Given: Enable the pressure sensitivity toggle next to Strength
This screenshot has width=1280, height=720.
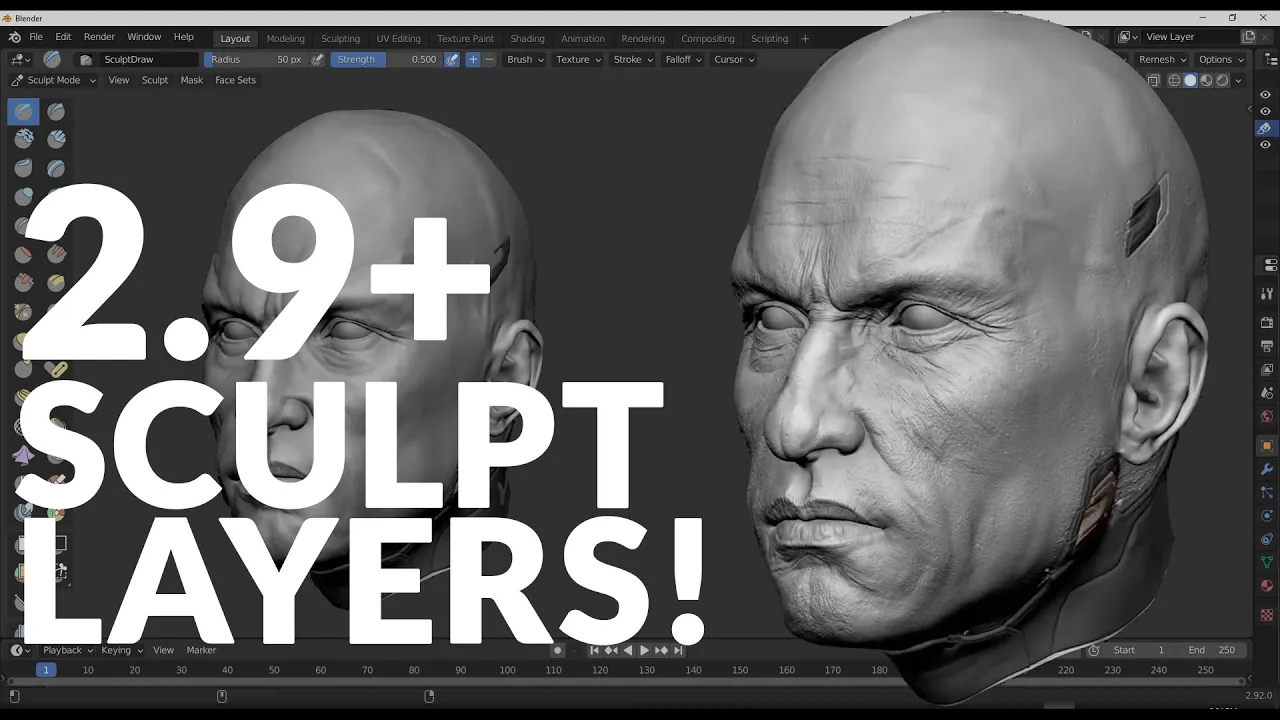Looking at the screenshot, I should click(452, 59).
